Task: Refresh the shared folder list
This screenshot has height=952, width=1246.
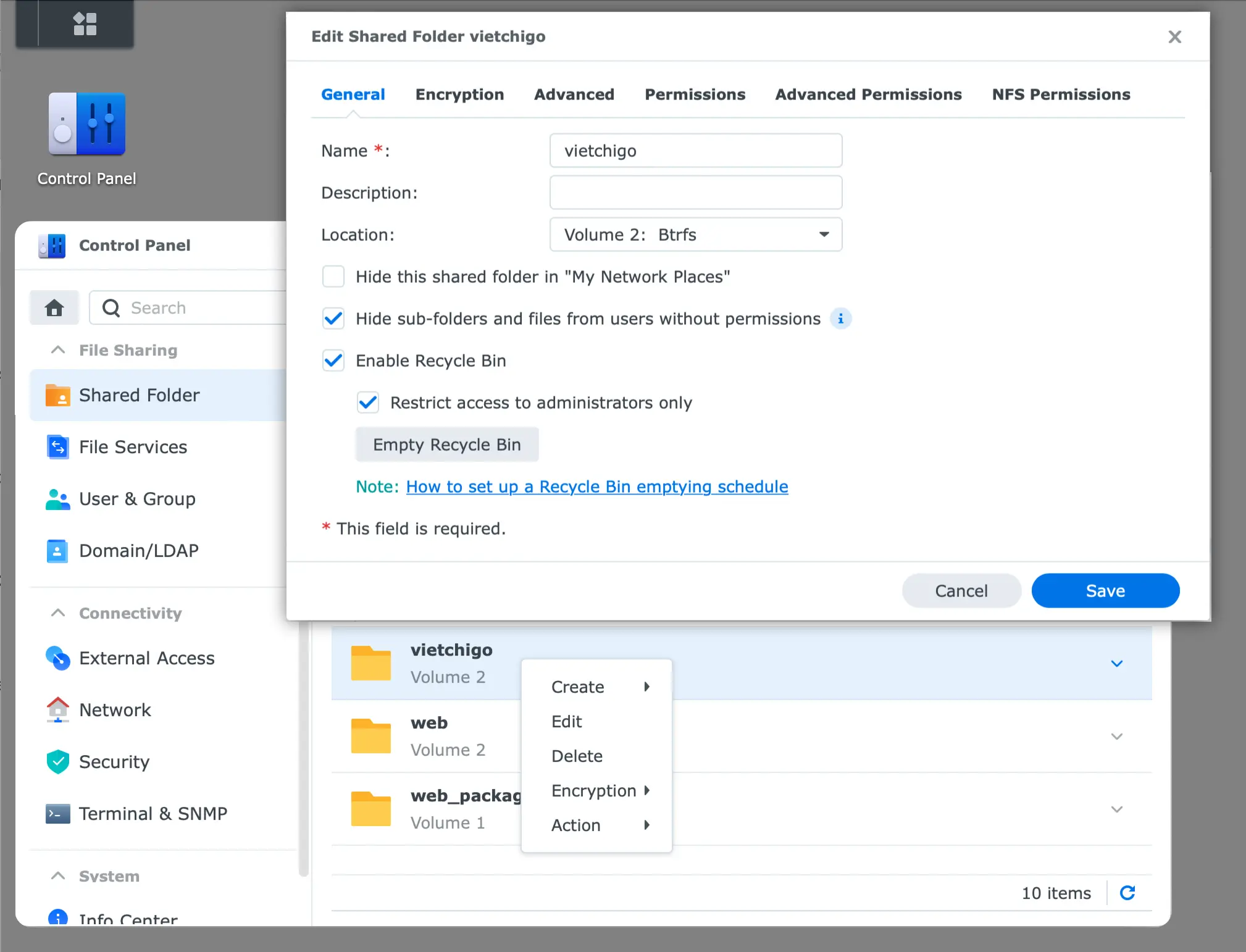Action: coord(1127,893)
